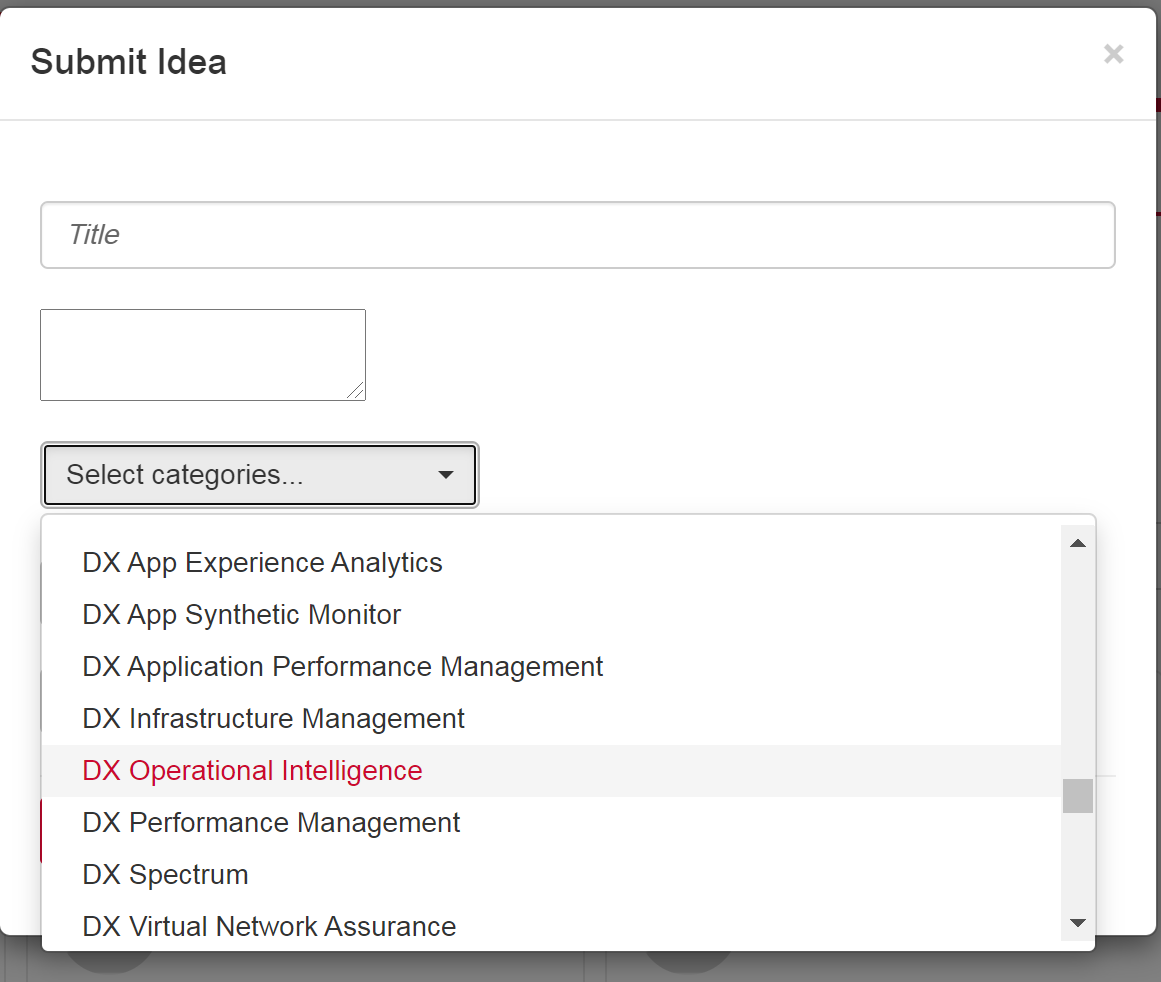Open the Select categories dropdown
This screenshot has width=1161, height=982.
click(259, 475)
